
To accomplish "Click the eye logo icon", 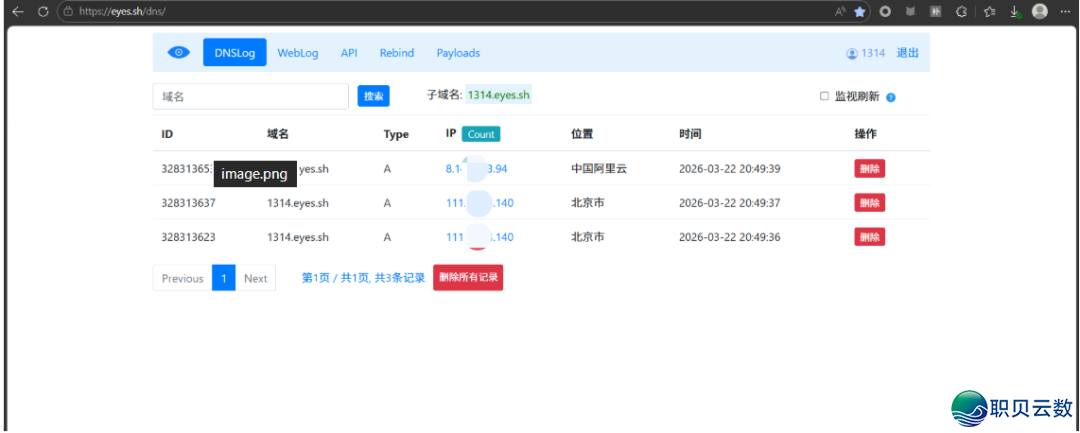I will click(179, 53).
